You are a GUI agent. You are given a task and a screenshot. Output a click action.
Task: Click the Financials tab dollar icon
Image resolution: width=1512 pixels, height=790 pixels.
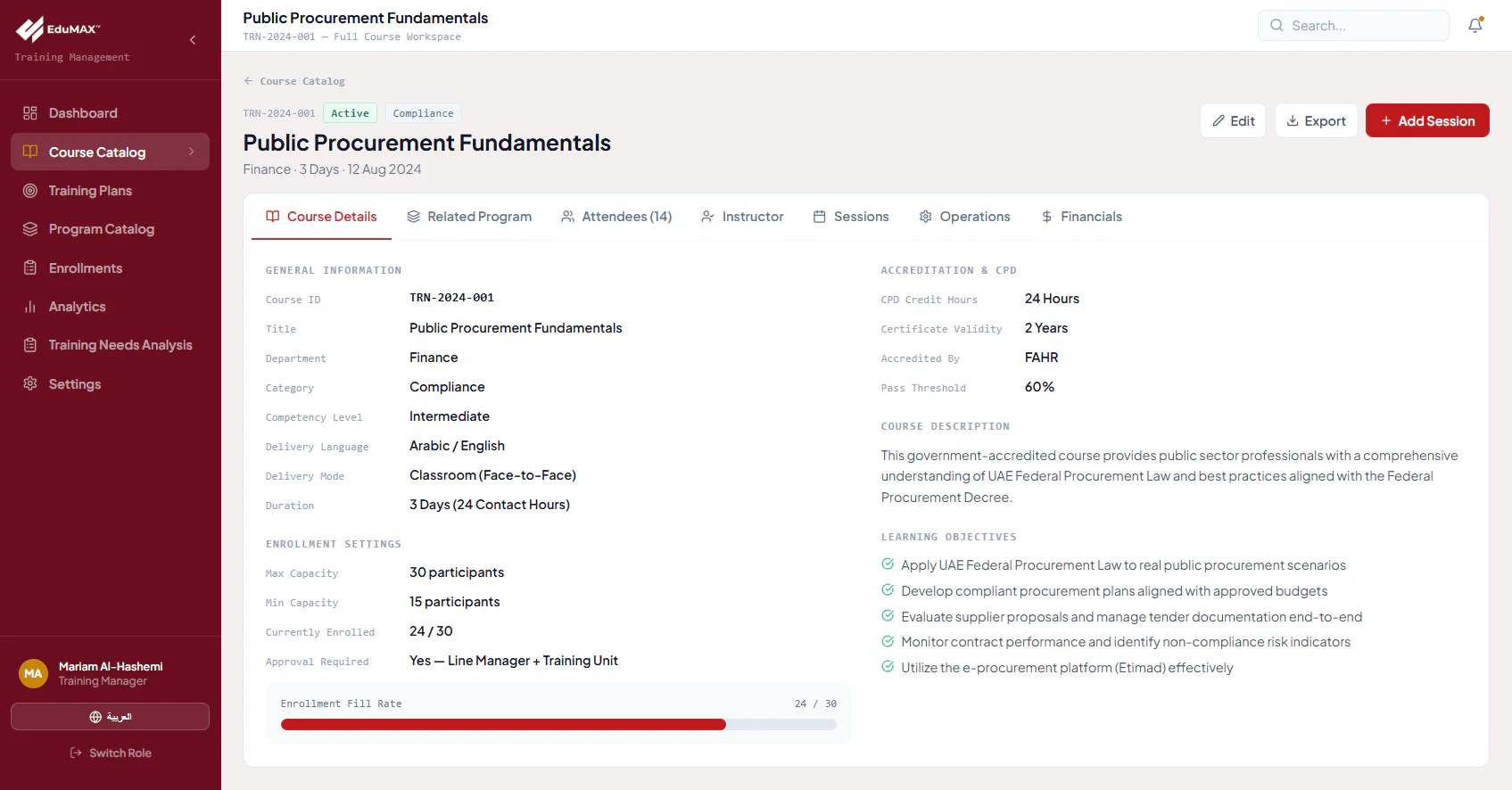(1046, 217)
